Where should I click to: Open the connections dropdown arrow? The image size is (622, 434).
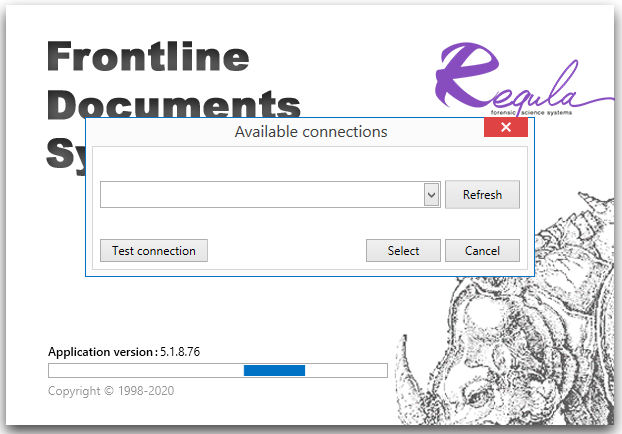432,194
